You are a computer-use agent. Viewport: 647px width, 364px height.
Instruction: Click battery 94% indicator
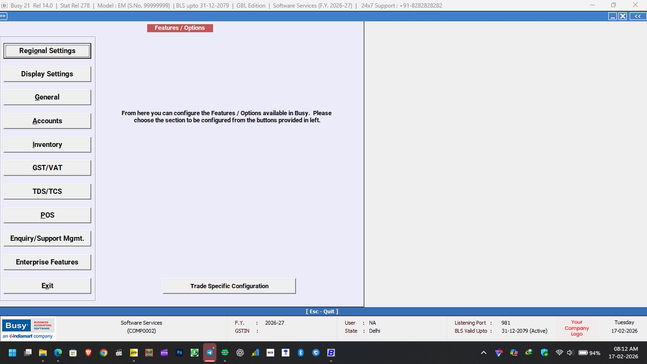click(589, 353)
